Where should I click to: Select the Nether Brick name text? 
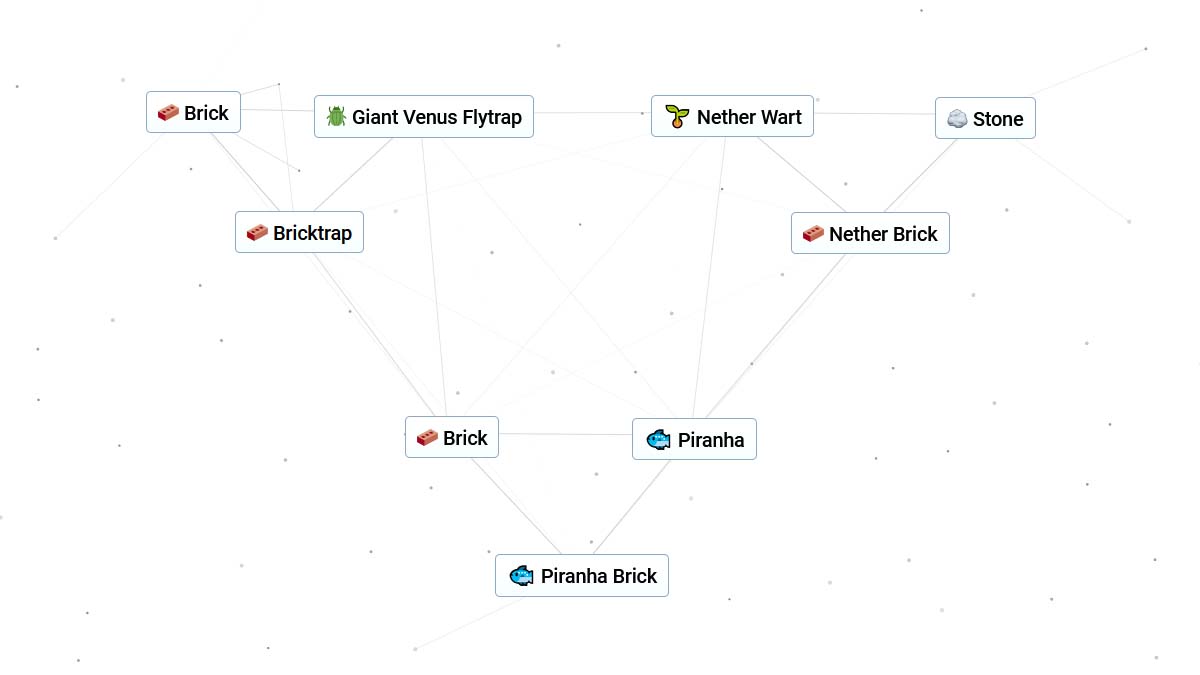(x=883, y=234)
